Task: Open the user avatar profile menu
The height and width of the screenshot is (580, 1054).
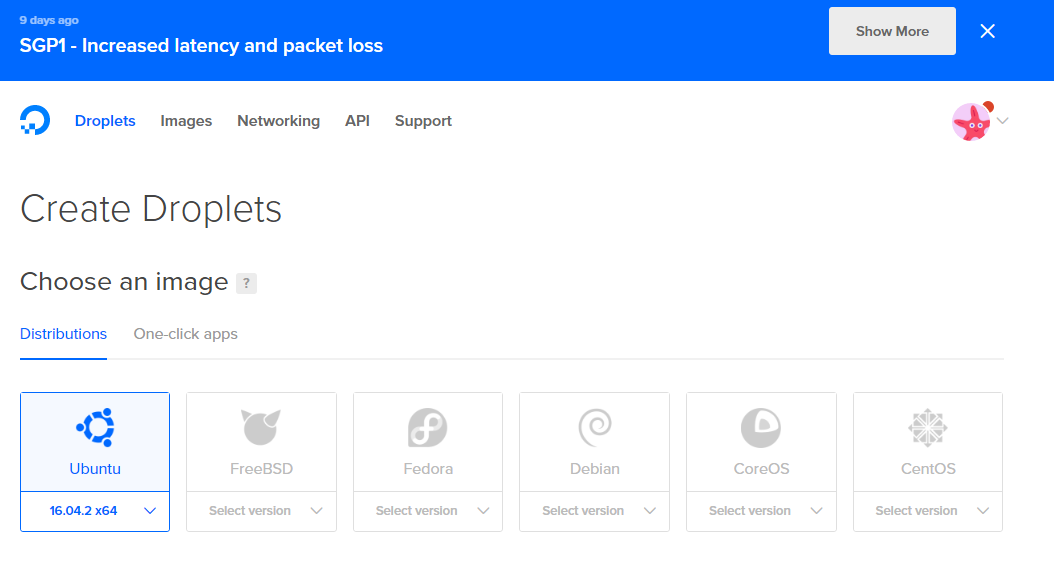Action: 972,122
